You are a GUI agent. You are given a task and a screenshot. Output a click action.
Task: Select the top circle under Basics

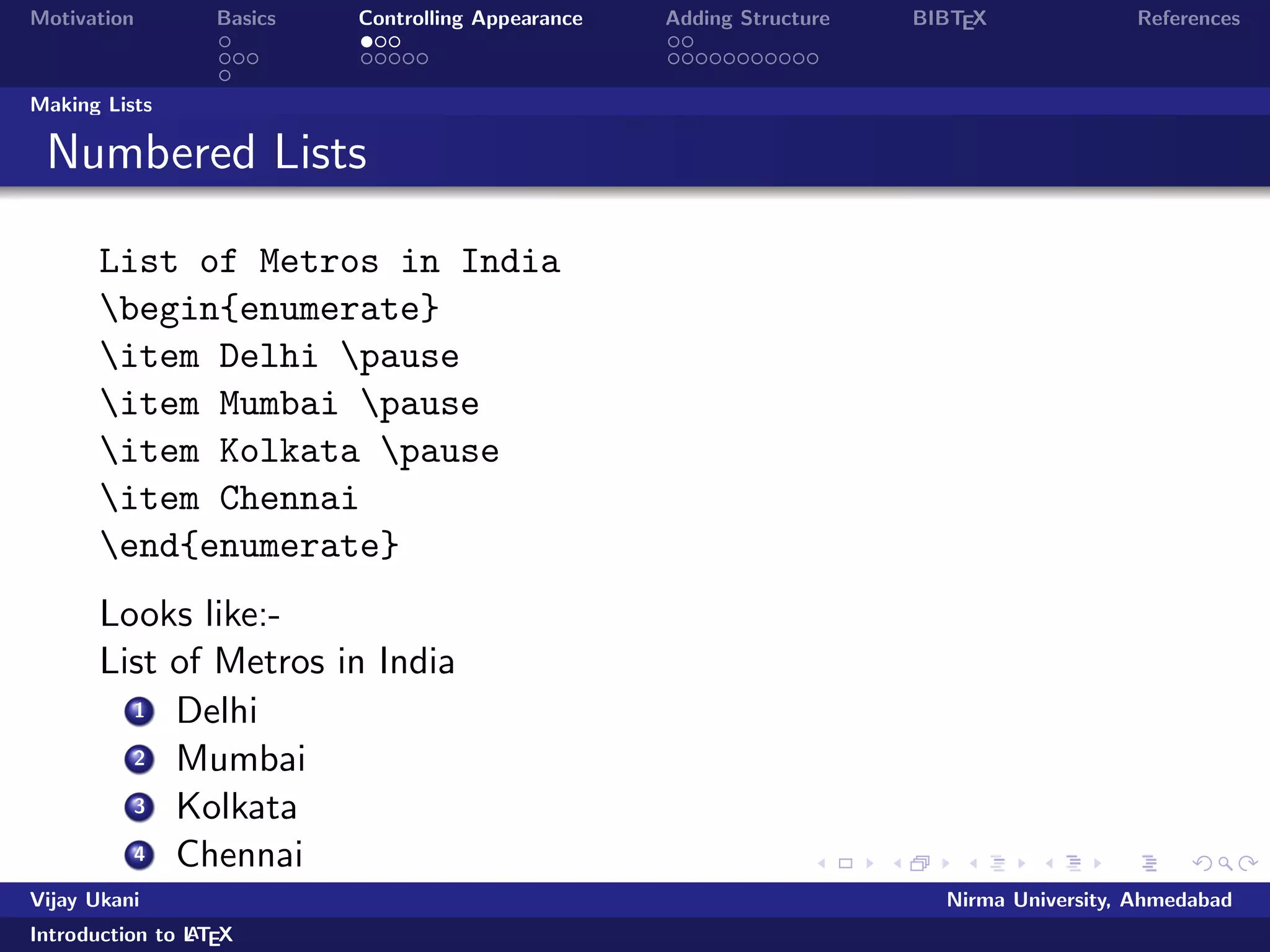[224, 42]
